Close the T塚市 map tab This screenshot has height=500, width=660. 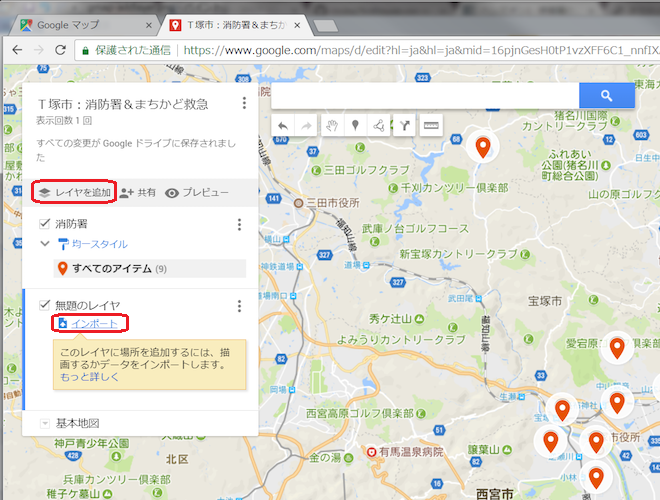[297, 25]
